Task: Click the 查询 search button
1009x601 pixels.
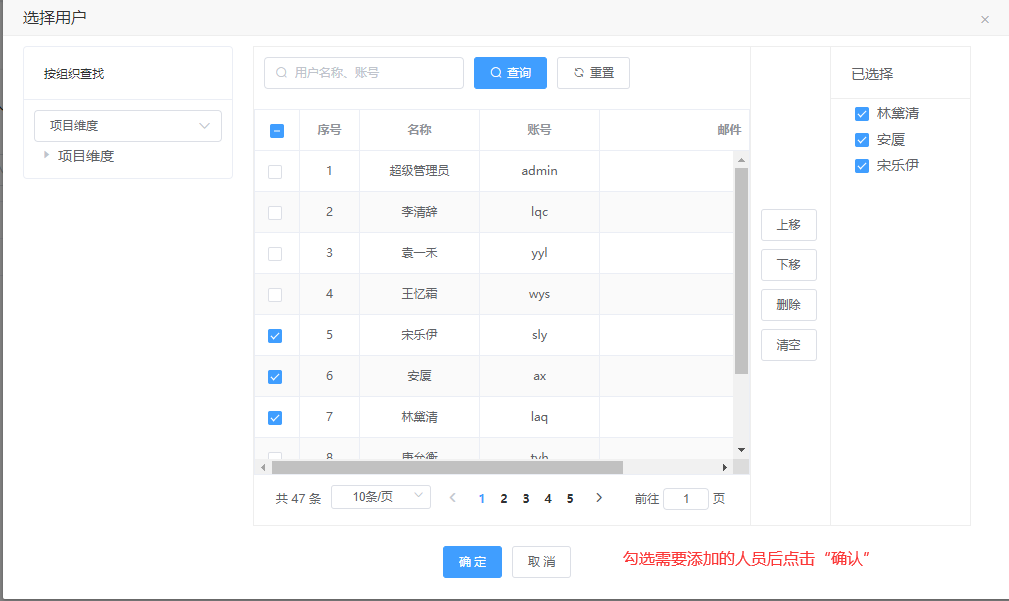Action: click(x=510, y=73)
